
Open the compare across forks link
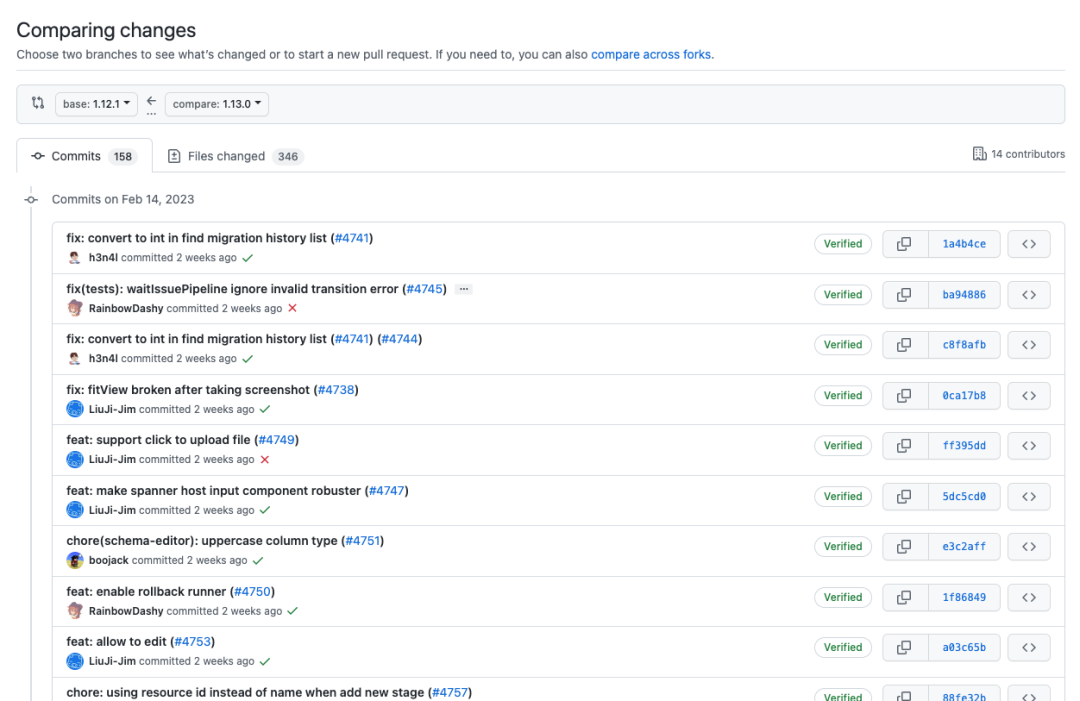pos(651,54)
